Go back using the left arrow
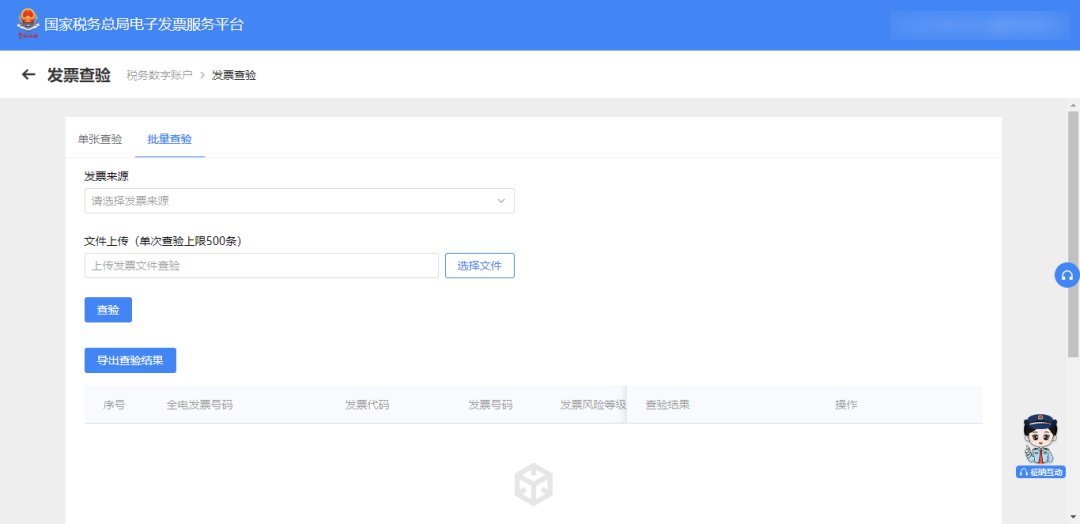Image resolution: width=1080 pixels, height=524 pixels. coord(28,75)
